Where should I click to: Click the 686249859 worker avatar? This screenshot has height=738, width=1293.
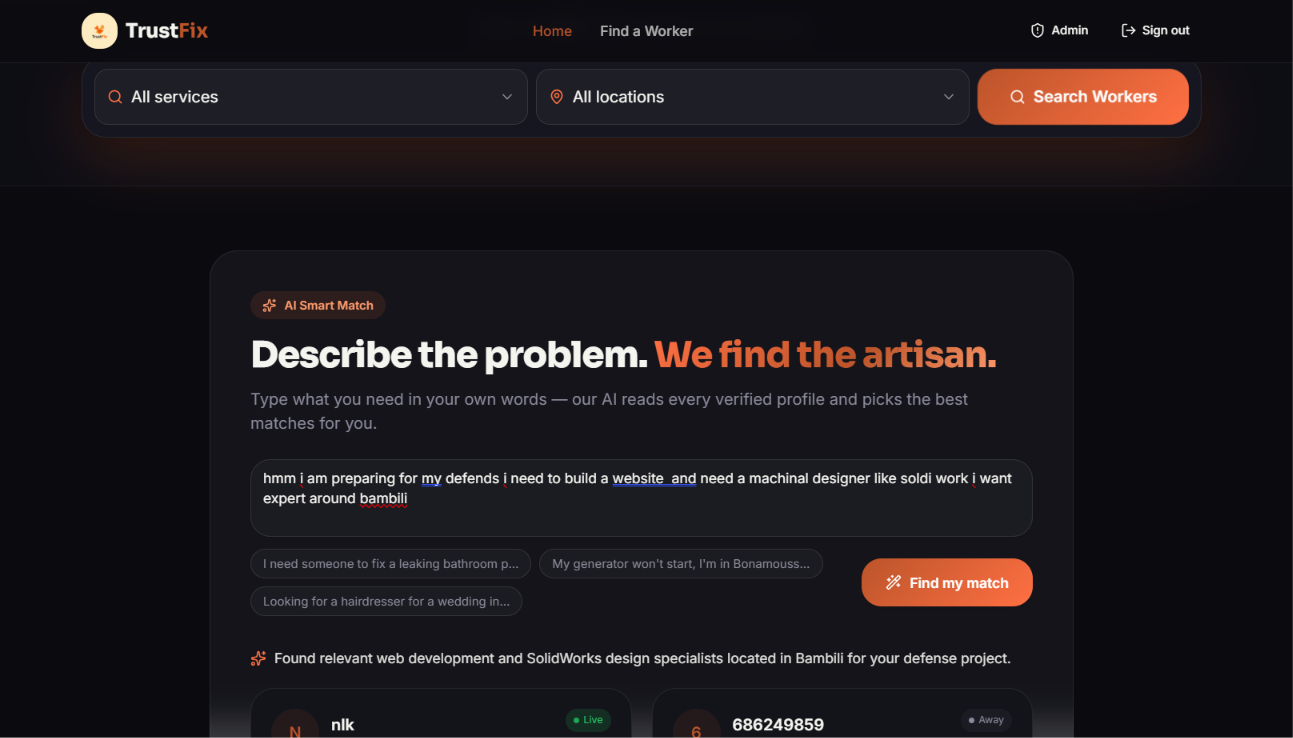[x=697, y=724]
